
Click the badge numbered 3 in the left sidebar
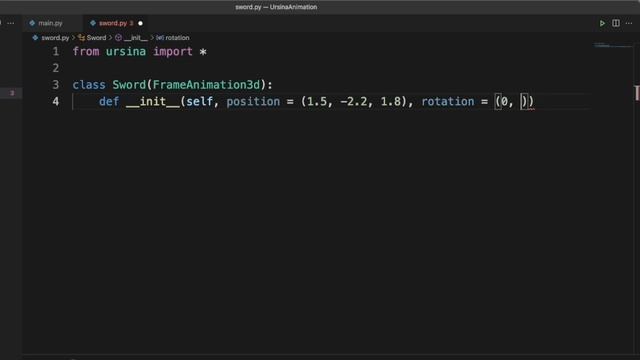pyautogui.click(x=12, y=93)
